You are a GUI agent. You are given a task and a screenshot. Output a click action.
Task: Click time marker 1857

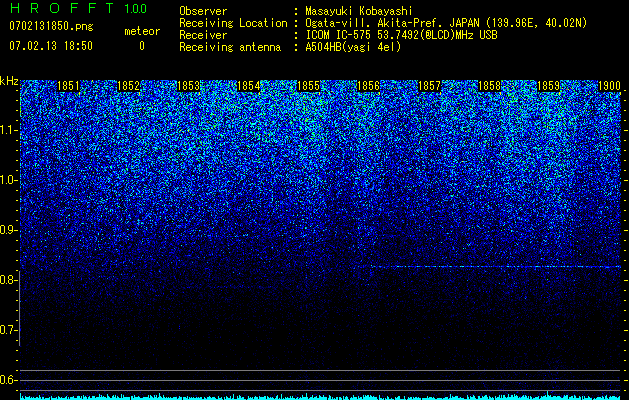pos(429,86)
